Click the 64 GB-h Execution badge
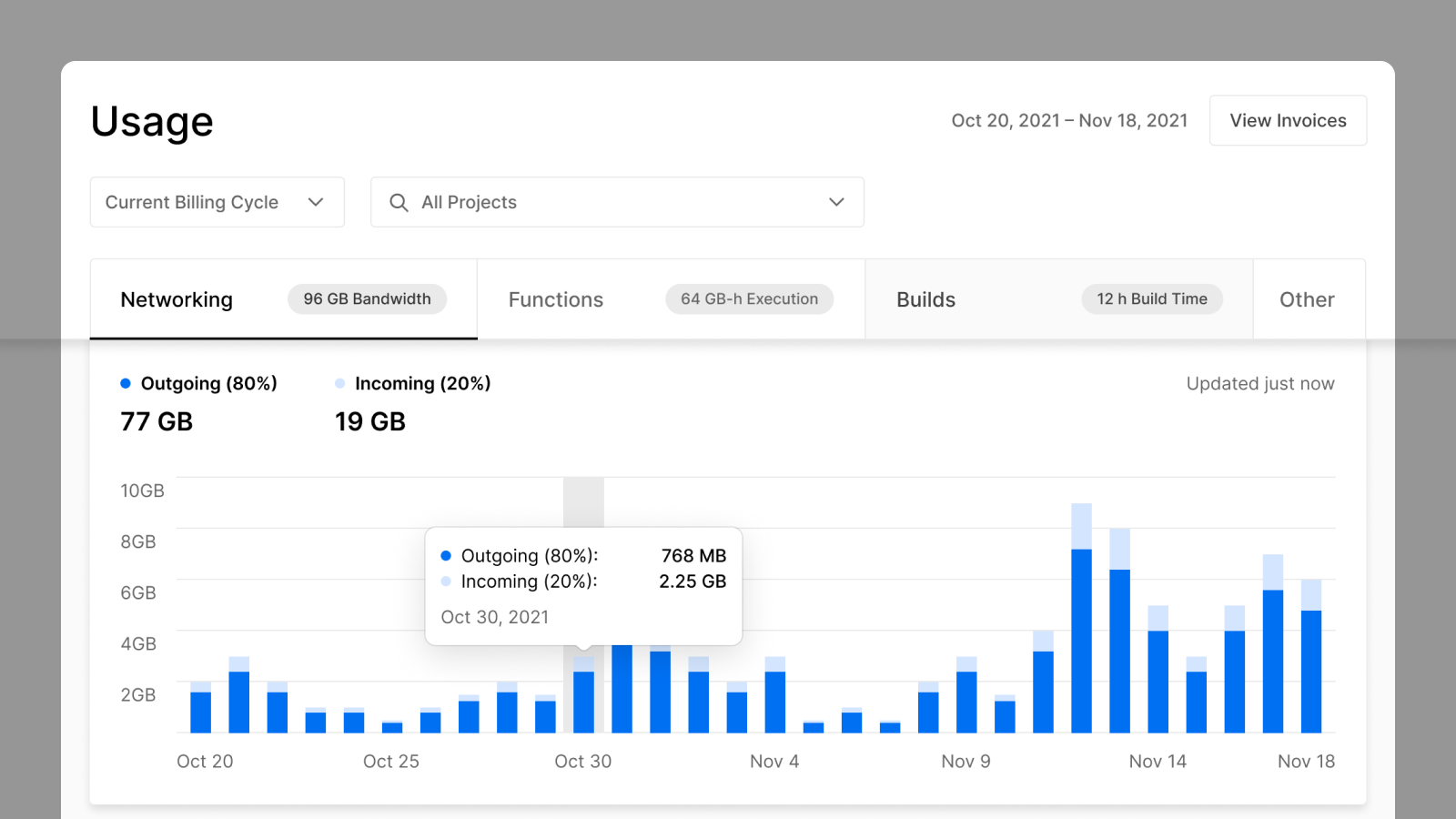The width and height of the screenshot is (1456, 819). [749, 298]
